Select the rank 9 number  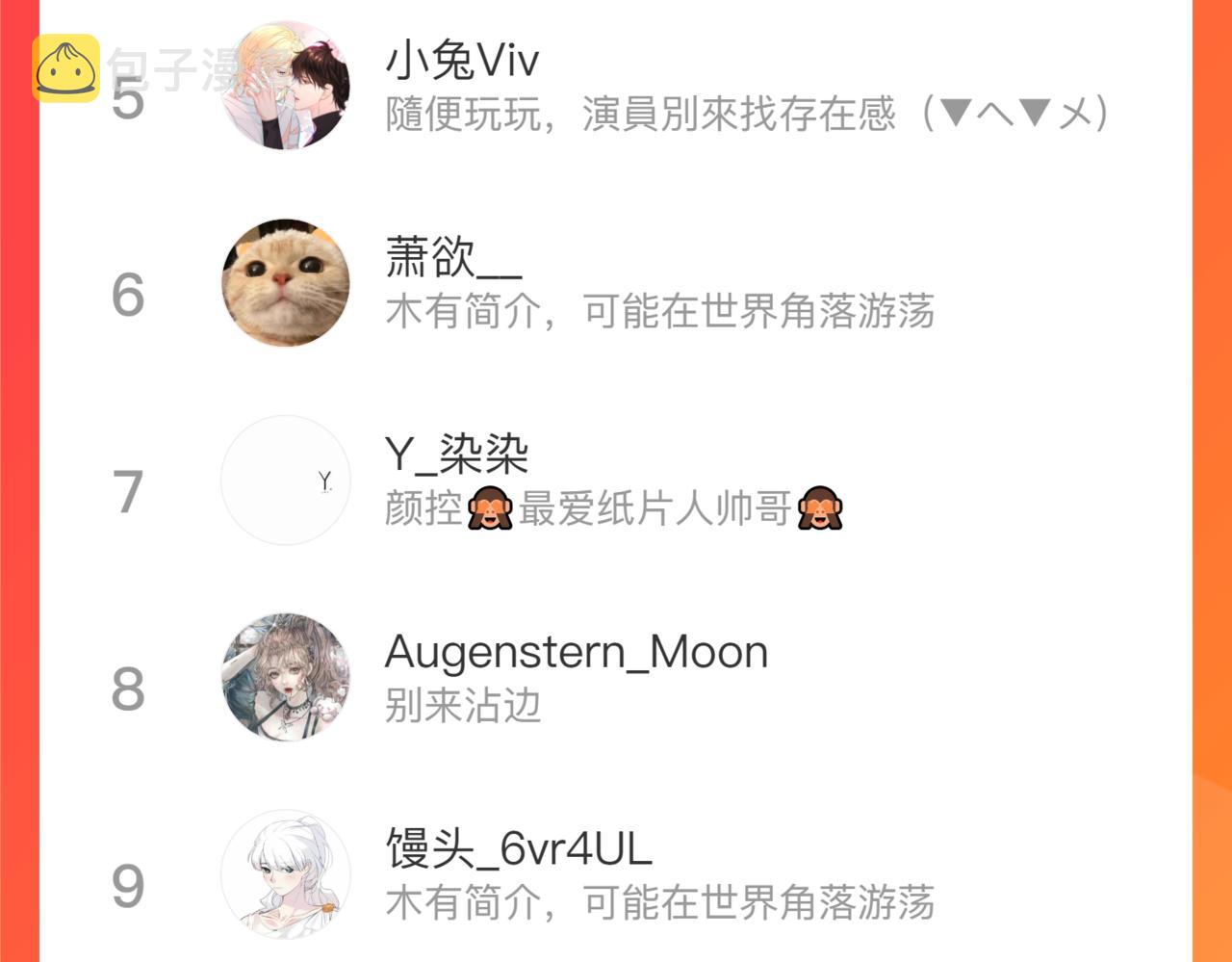128,886
